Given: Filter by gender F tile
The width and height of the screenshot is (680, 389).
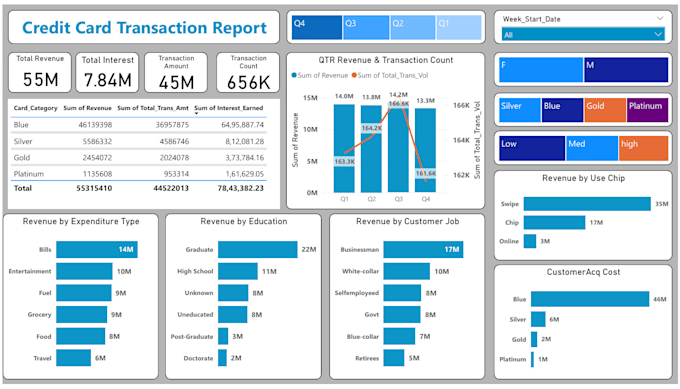Looking at the screenshot, I should pos(541,70).
